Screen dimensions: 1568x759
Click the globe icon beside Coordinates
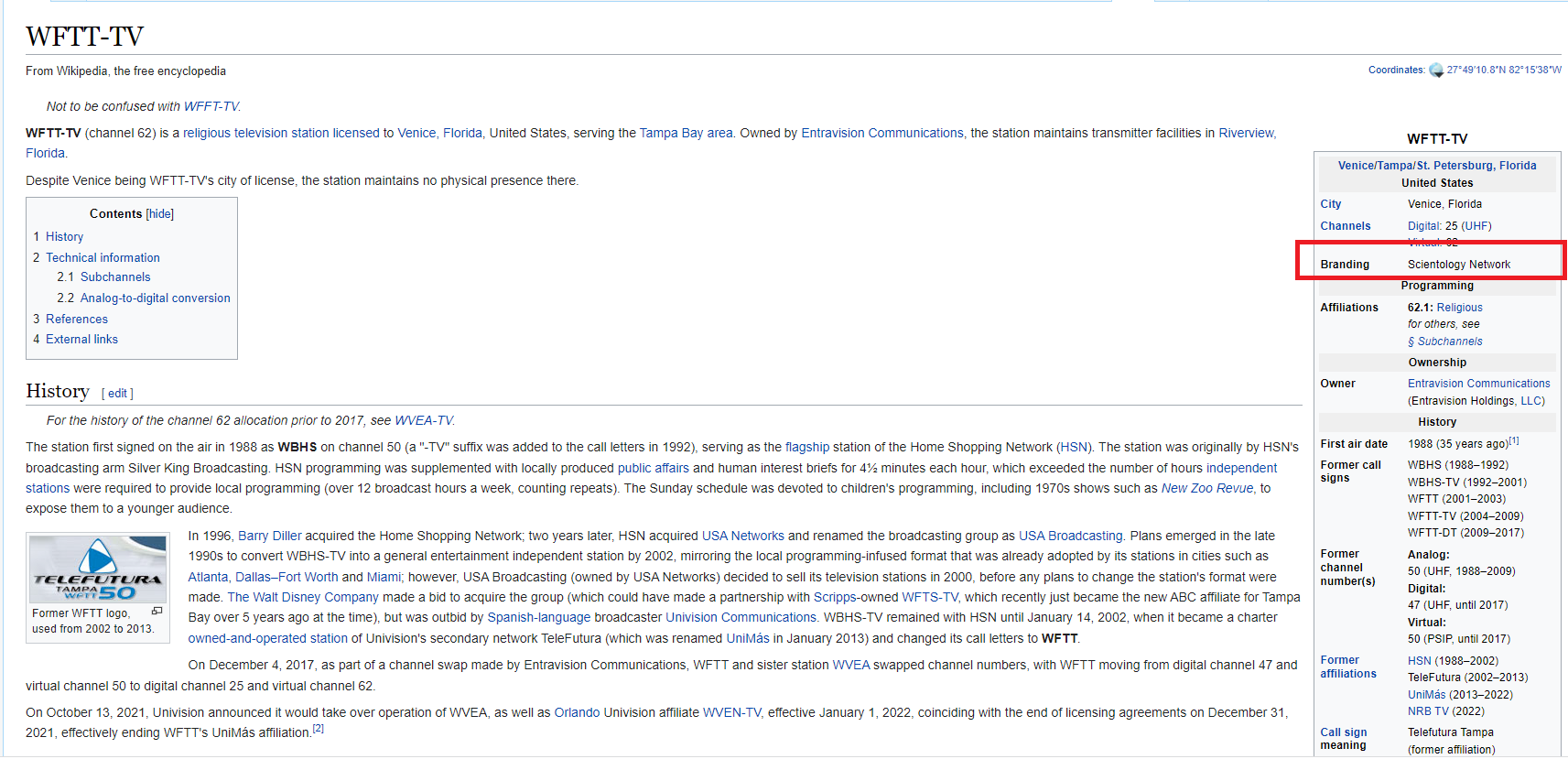click(1435, 70)
